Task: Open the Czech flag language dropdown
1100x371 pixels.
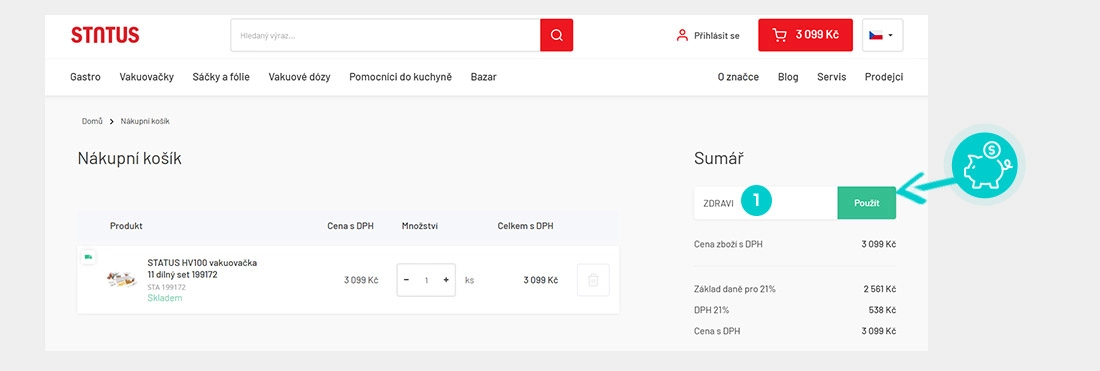Action: click(x=883, y=35)
